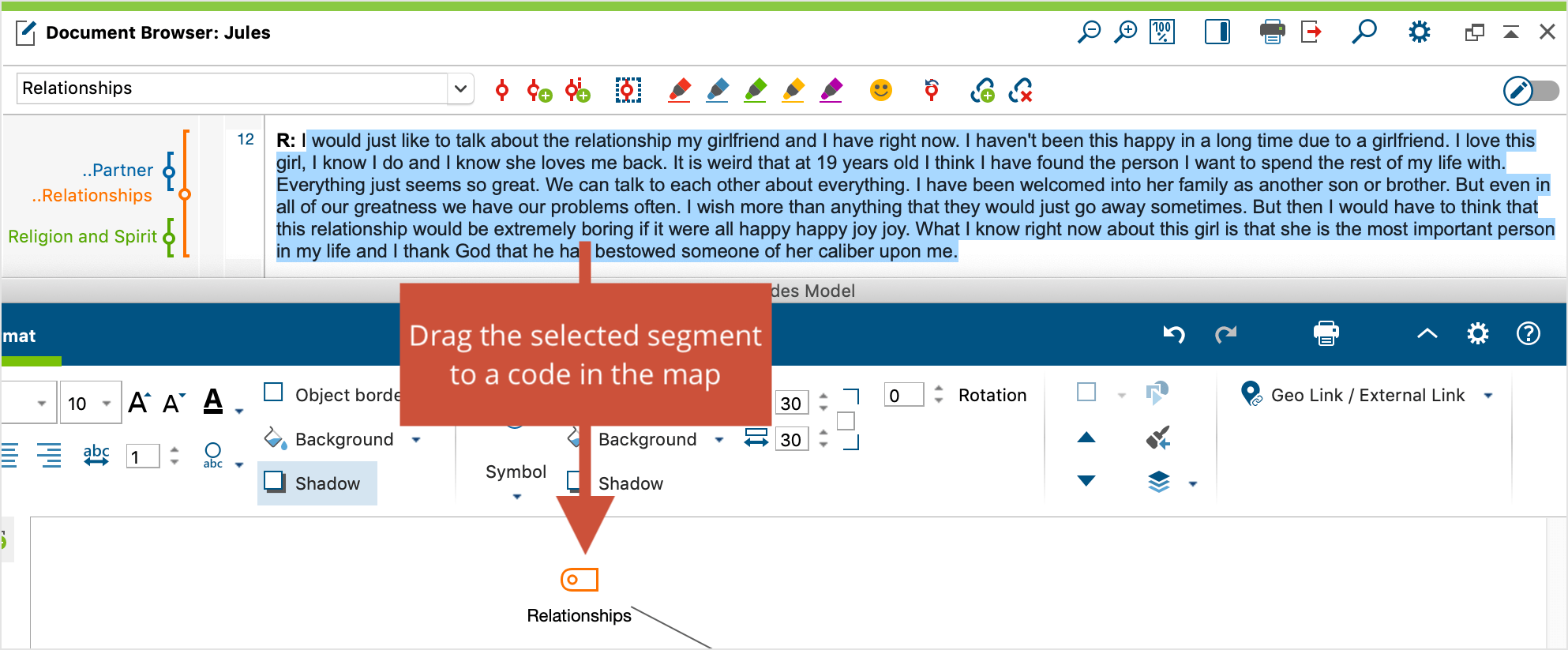The image size is (1568, 650).
Task: Redo the map action
Action: 1225,334
